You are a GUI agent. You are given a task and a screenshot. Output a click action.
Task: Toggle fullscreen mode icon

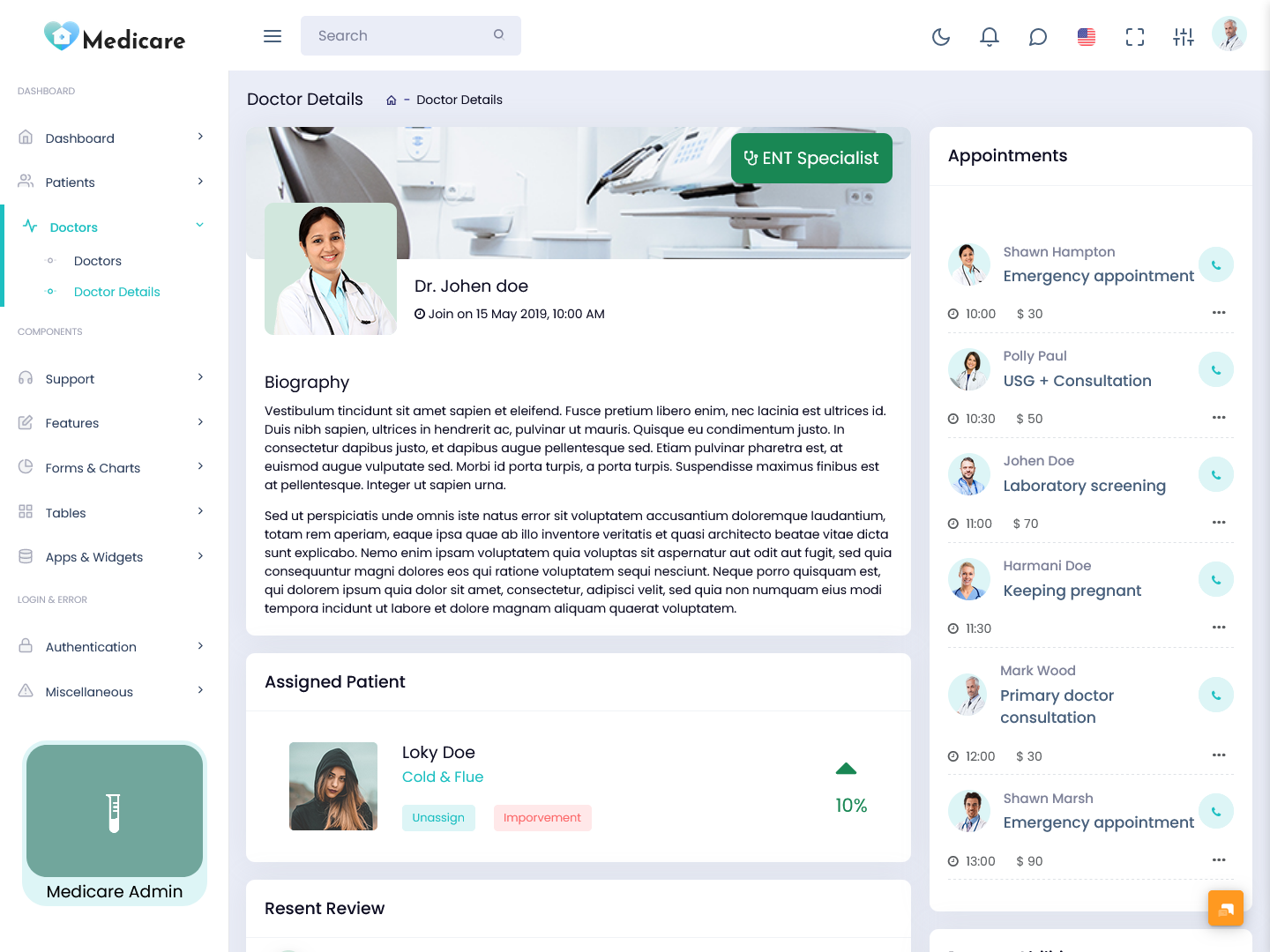1135,36
